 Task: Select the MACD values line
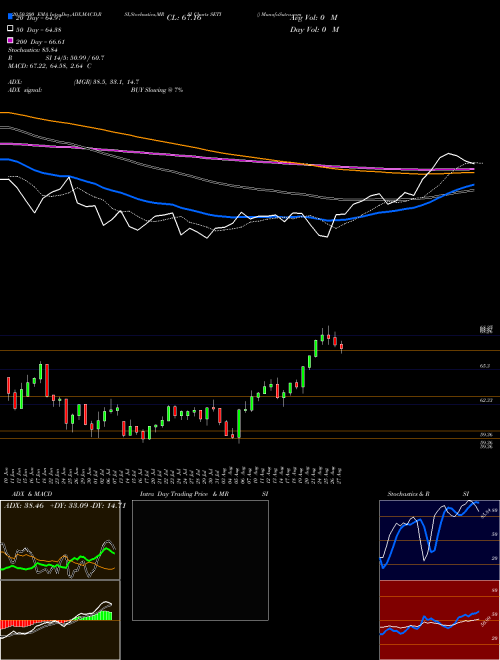[x=50, y=66]
